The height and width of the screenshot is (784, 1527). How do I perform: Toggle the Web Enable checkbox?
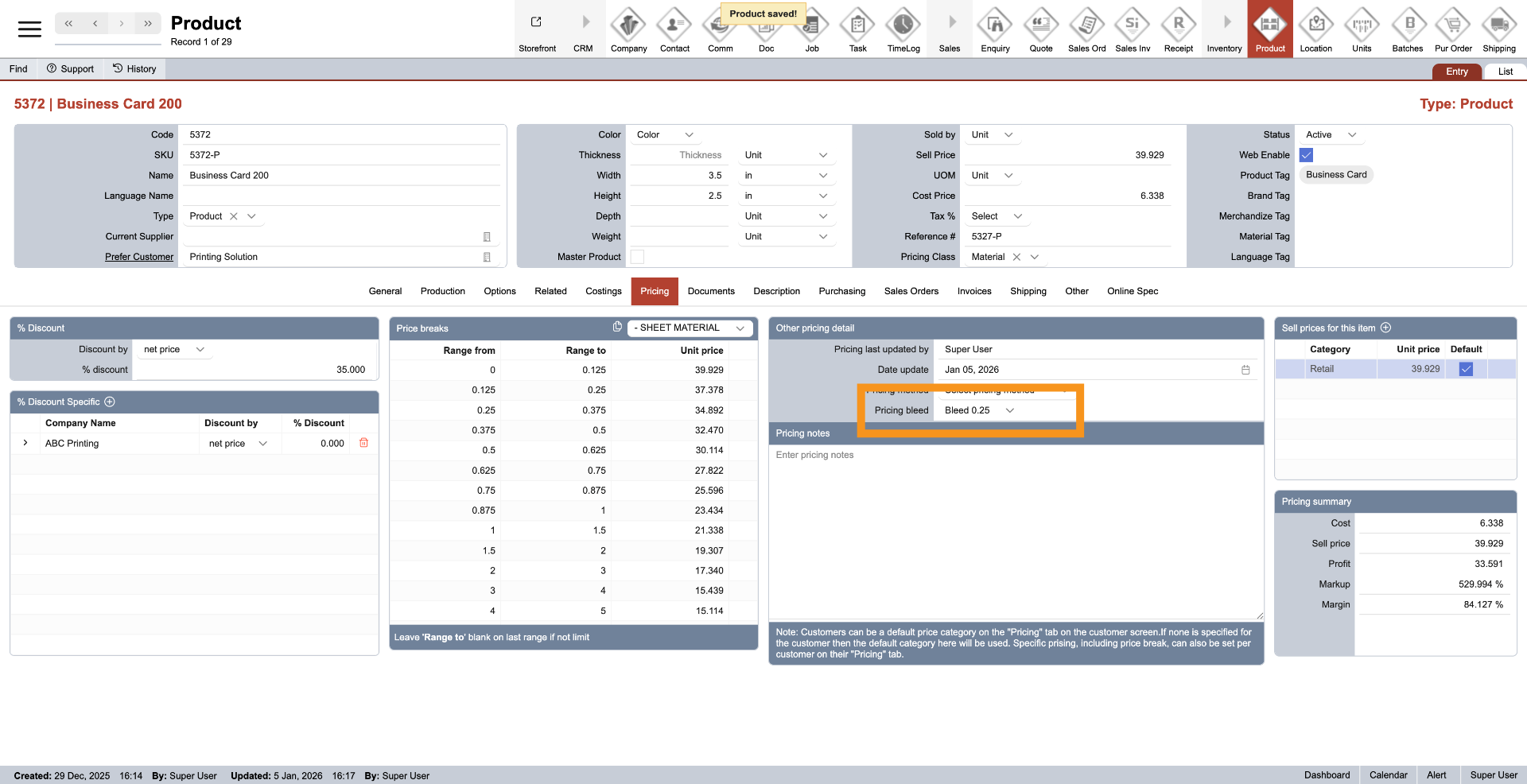click(x=1306, y=155)
